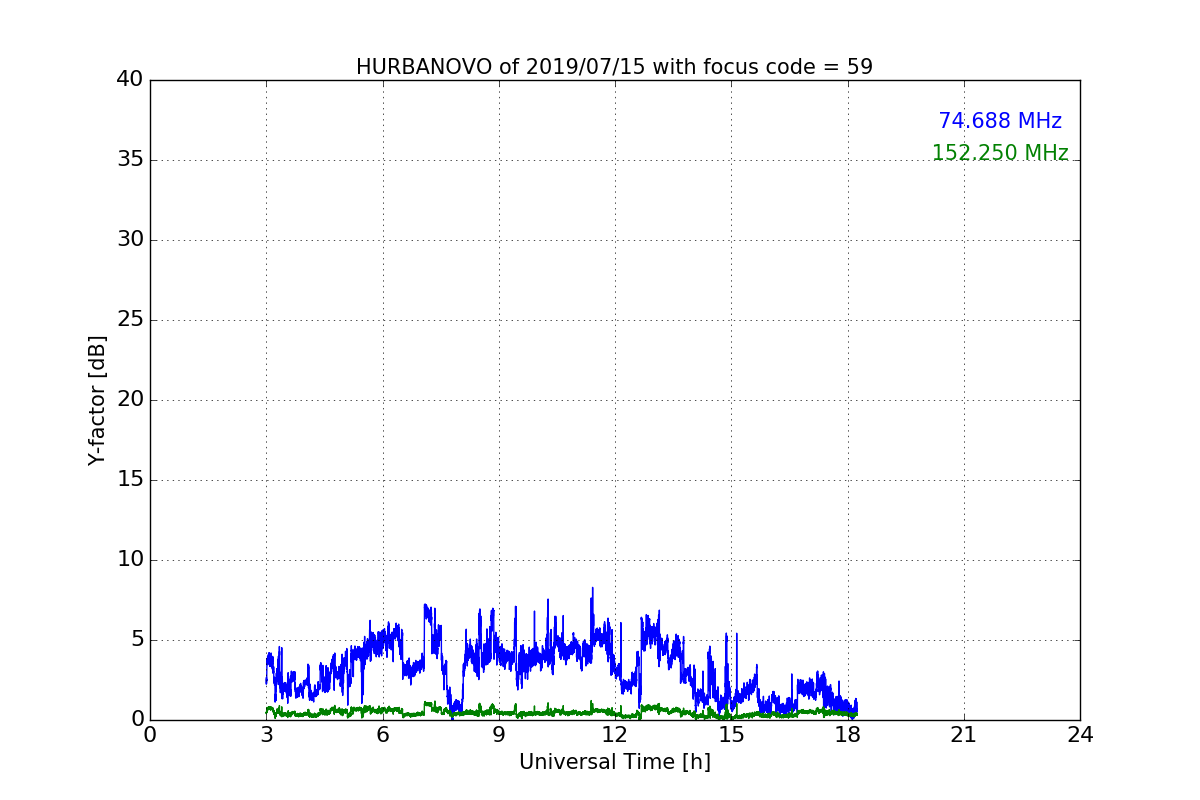Click x-axis tick label 21
The height and width of the screenshot is (800, 1200).
(964, 734)
